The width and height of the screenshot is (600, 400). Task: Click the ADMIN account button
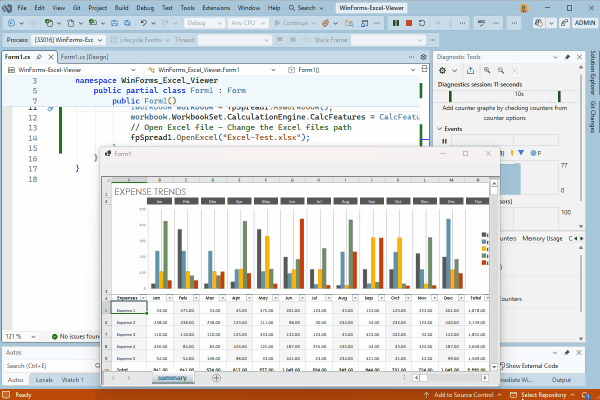tap(584, 23)
